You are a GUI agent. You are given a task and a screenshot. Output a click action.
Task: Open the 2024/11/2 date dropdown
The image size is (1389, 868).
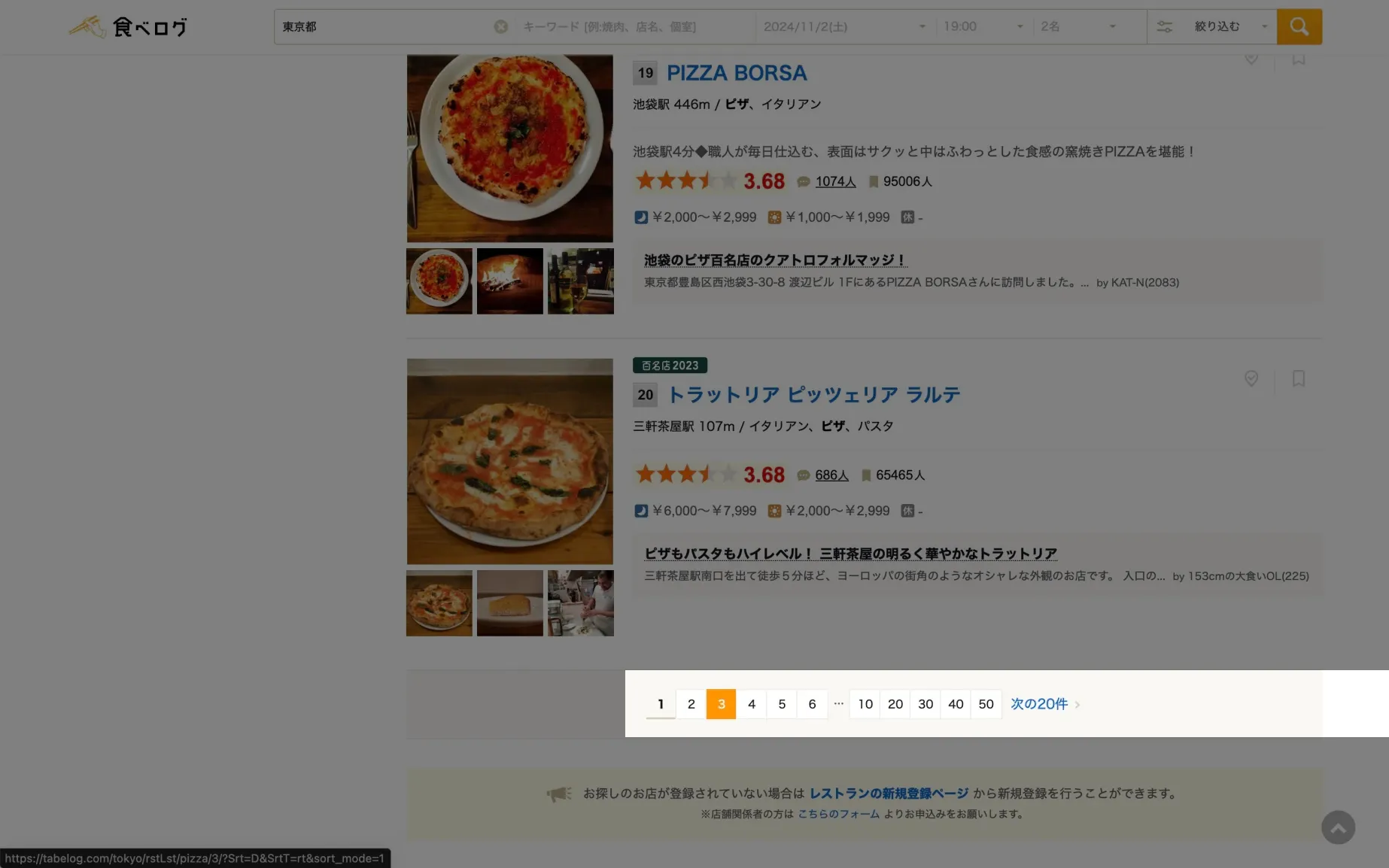coord(922,26)
